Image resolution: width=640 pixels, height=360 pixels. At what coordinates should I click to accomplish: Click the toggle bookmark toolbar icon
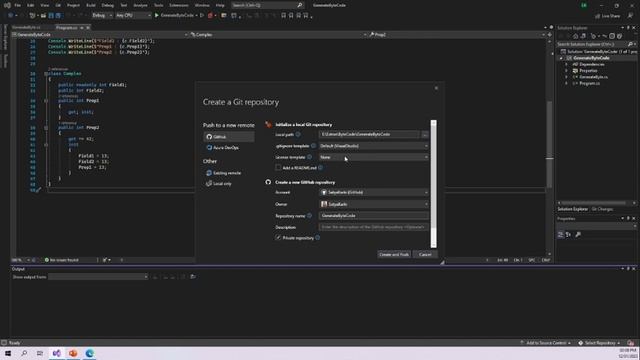coord(283,16)
